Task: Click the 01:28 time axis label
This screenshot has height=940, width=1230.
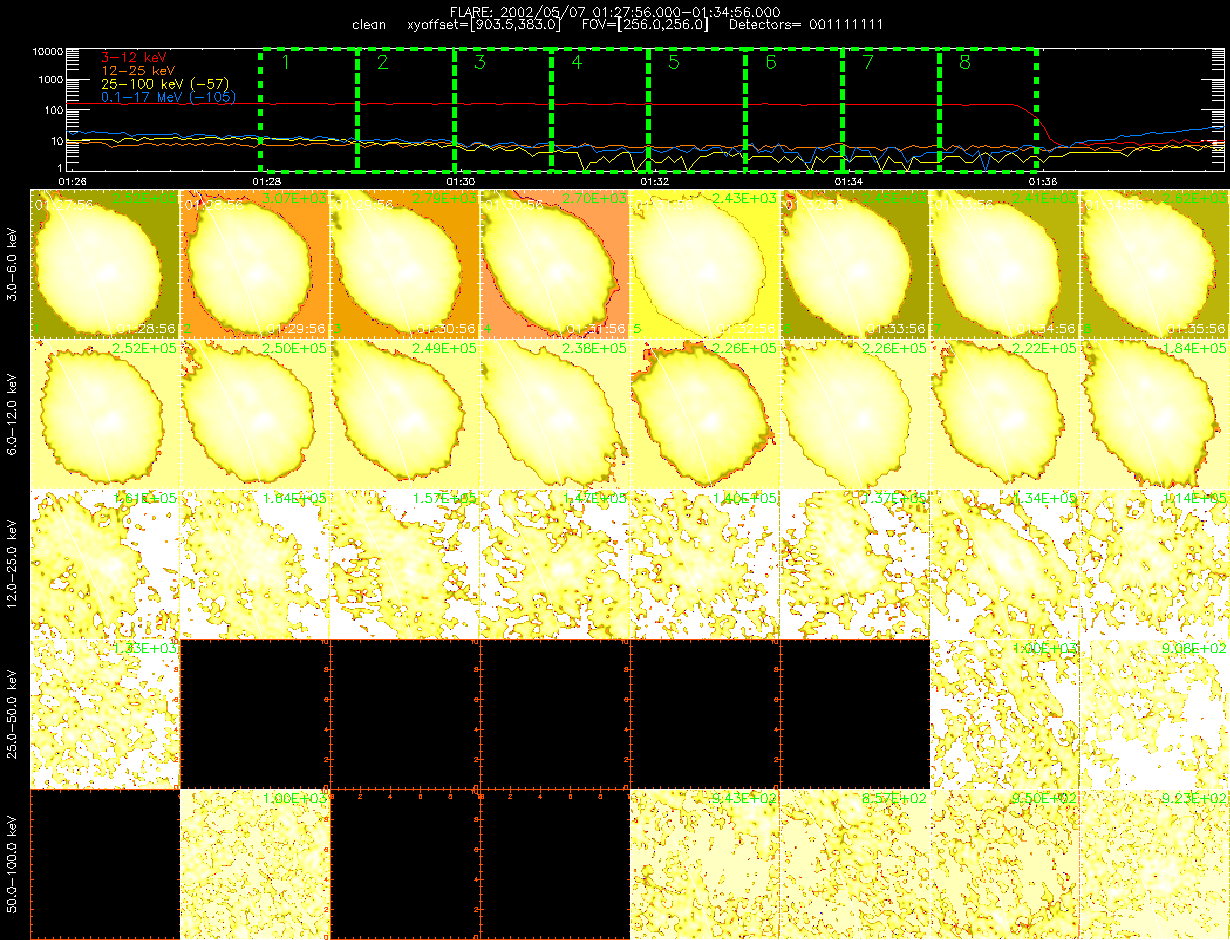Action: (265, 181)
